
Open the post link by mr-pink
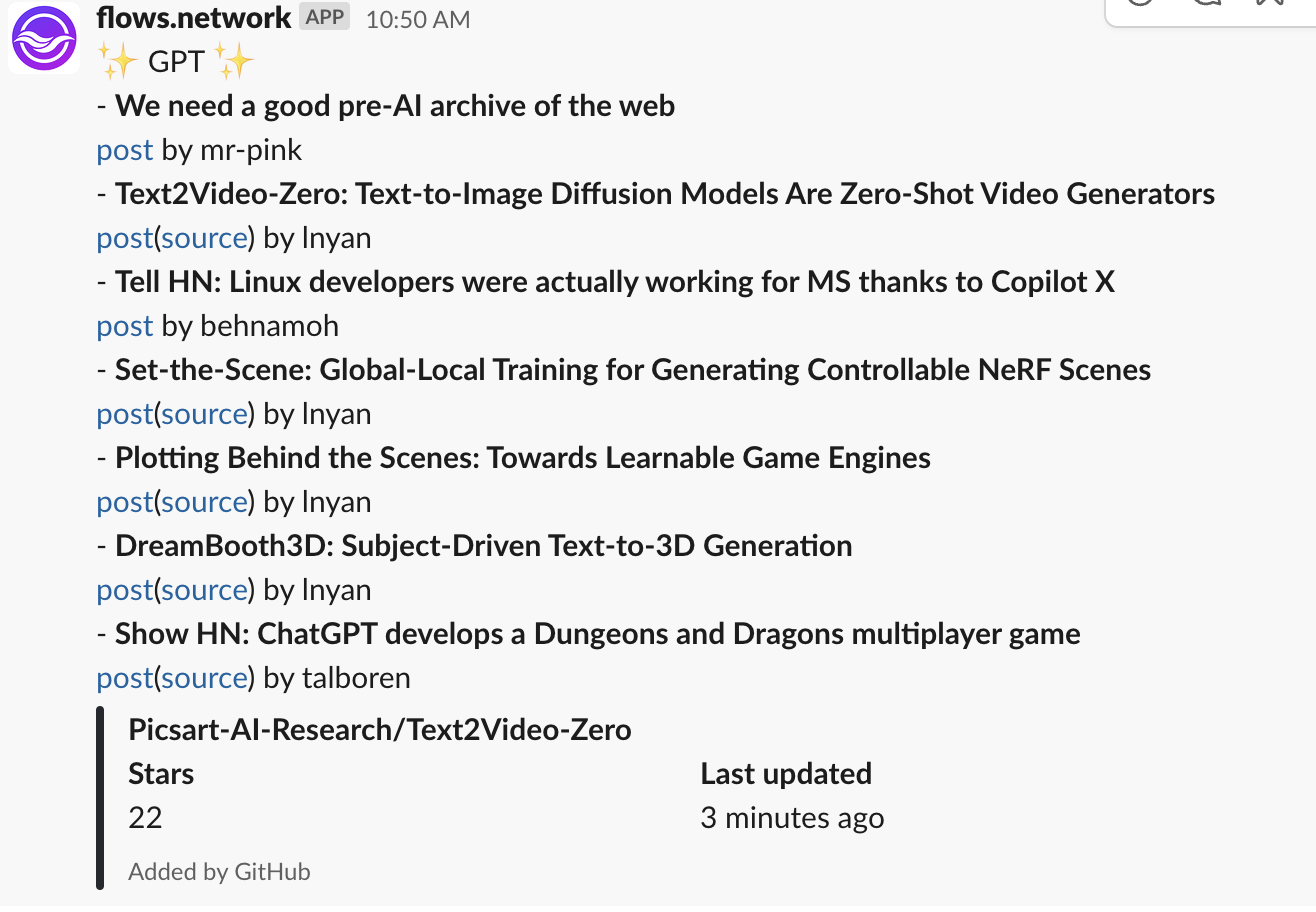(125, 150)
